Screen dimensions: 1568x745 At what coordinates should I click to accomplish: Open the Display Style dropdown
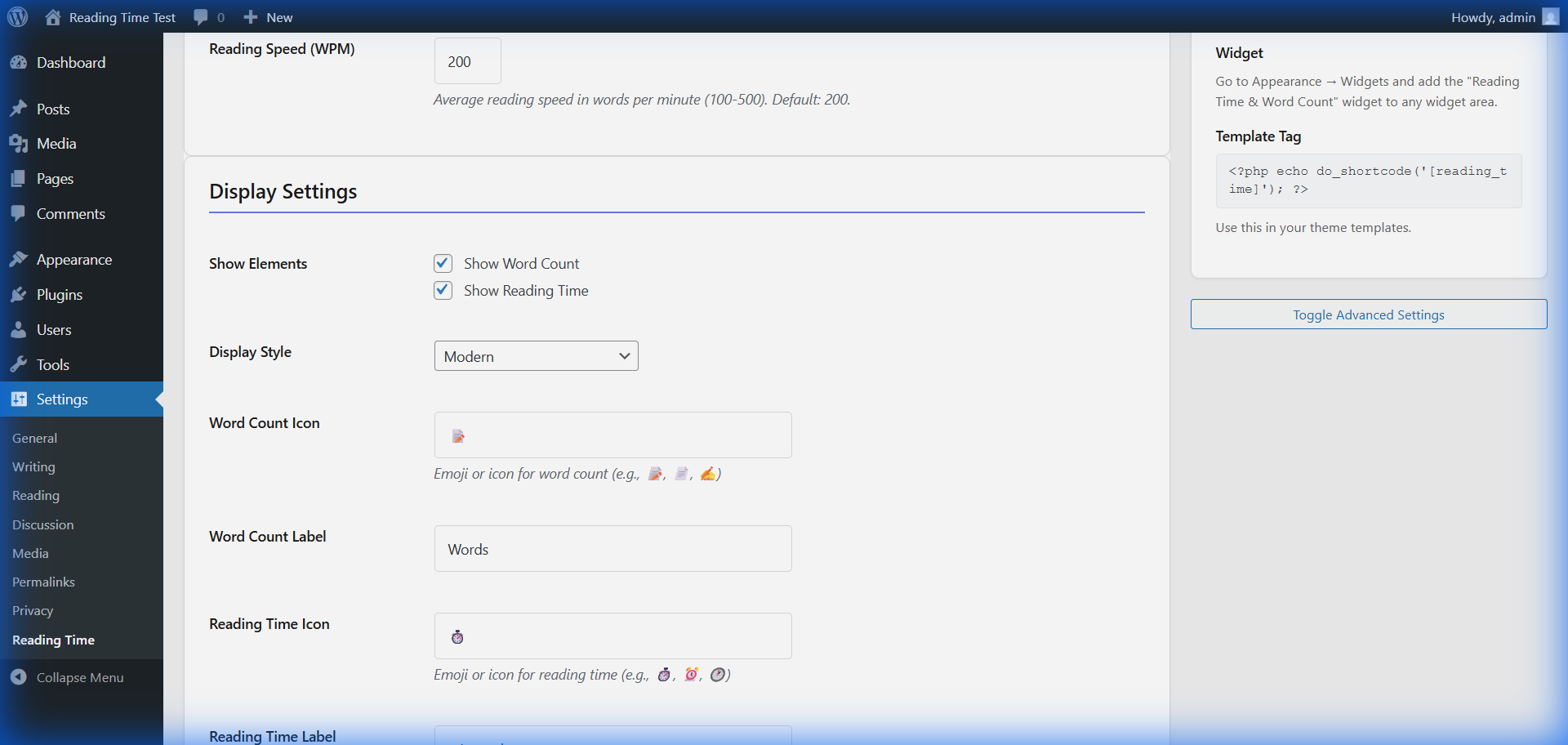click(x=536, y=356)
